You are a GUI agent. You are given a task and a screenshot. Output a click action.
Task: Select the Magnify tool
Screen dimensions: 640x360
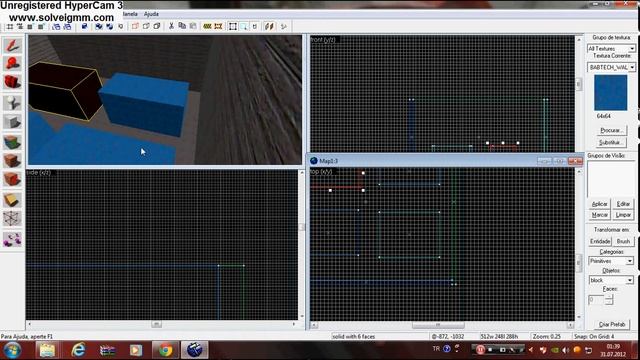pos(12,64)
